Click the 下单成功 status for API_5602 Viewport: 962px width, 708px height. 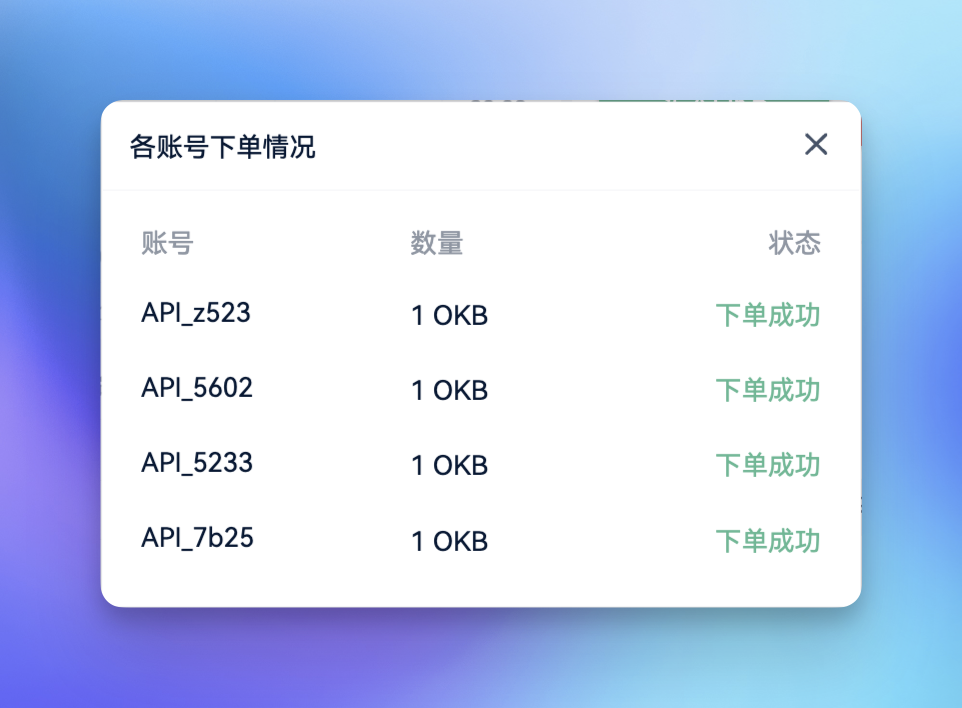766,390
